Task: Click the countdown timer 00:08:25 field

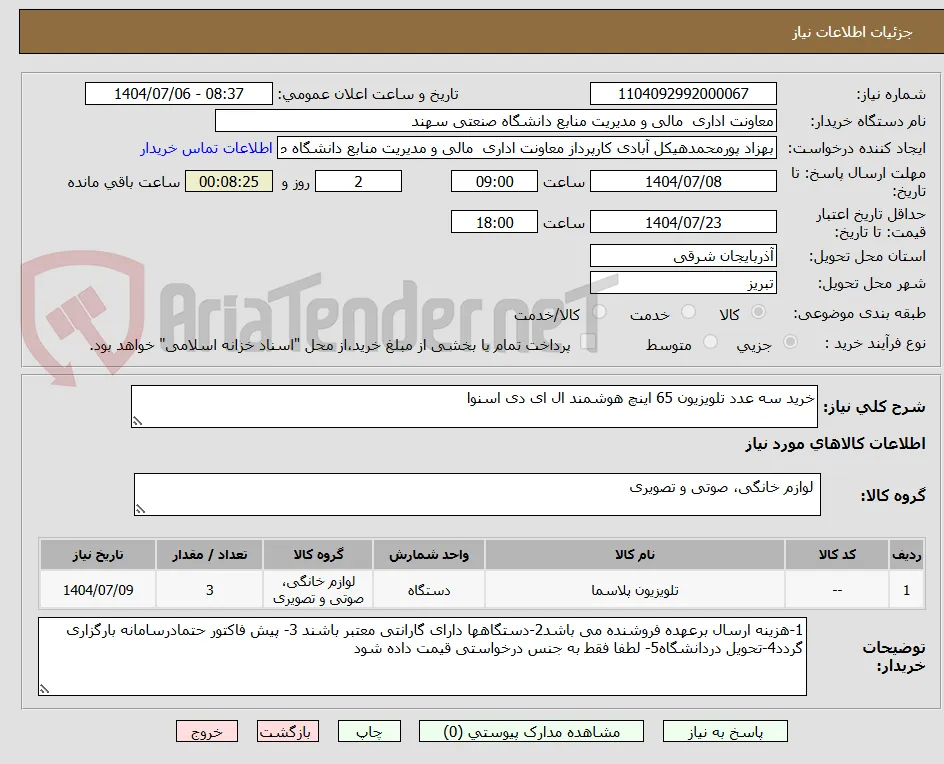Action: coord(229,181)
